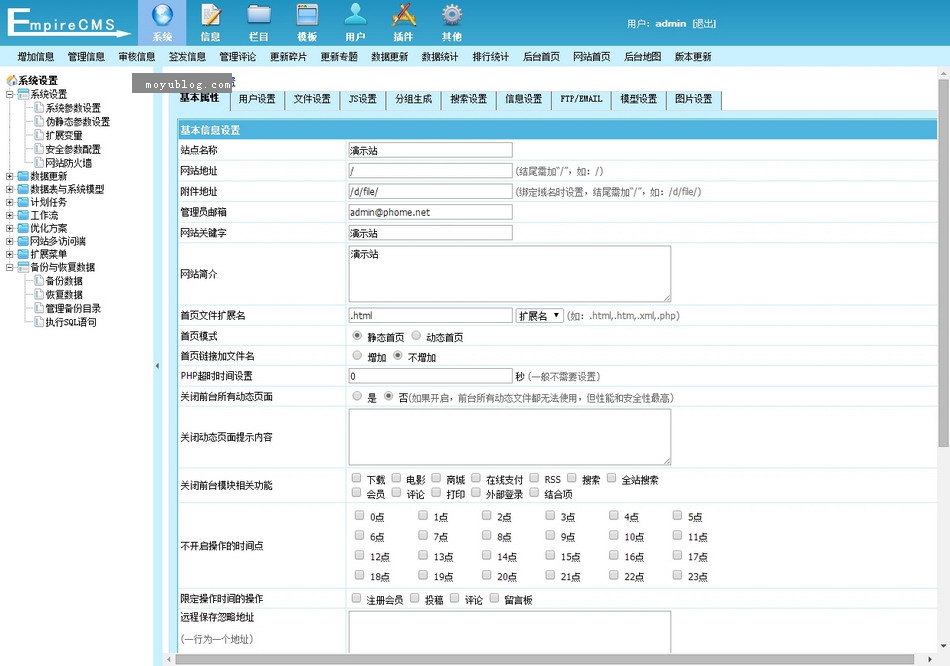Image resolution: width=950 pixels, height=666 pixels.
Task: Open the 信息 notepad icon module
Action: tap(210, 22)
